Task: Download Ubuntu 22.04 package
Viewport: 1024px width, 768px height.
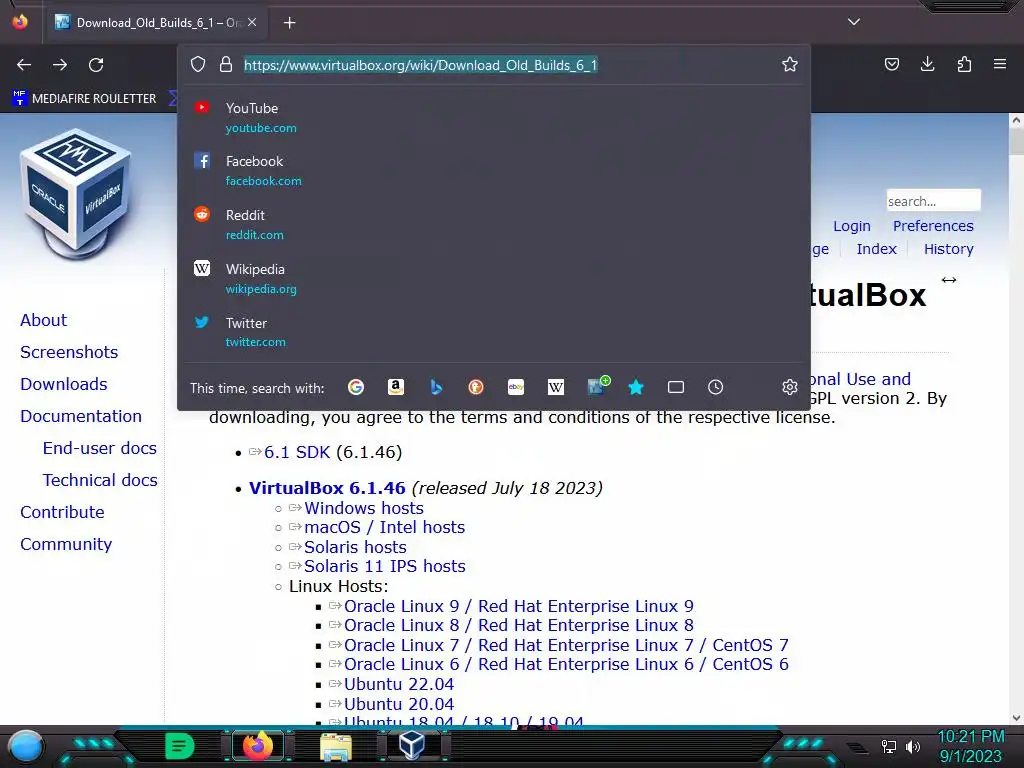Action: (x=398, y=684)
